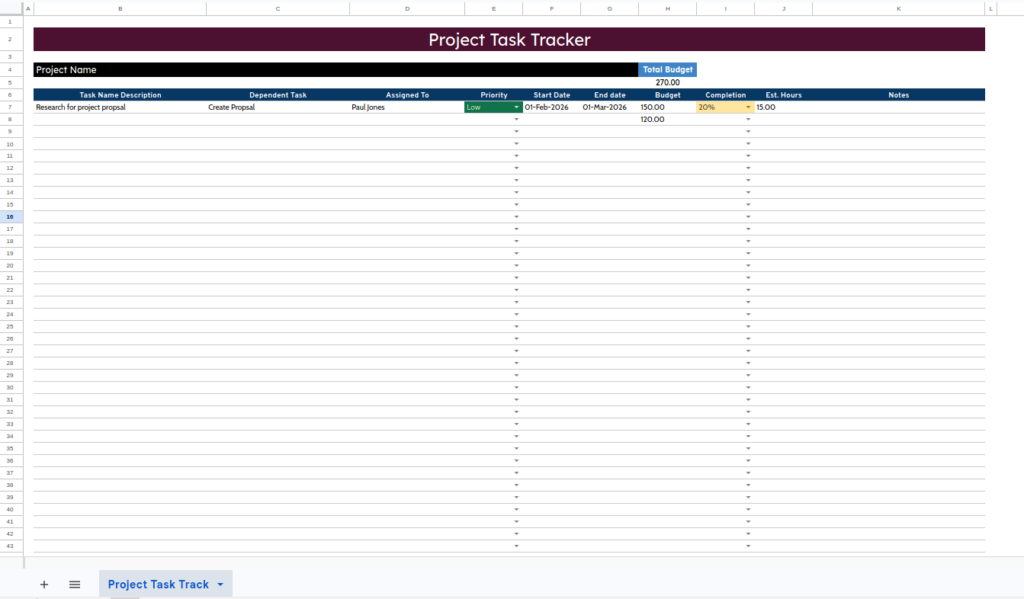Viewport: 1024px width, 599px height.
Task: Select the Project Task Tracker title cell
Action: pos(509,39)
